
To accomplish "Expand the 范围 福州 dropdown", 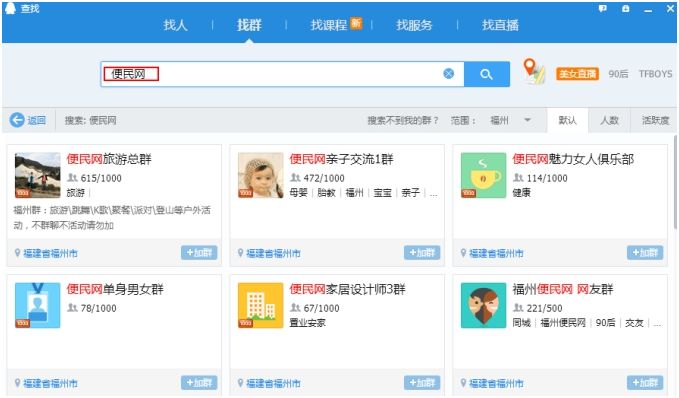I will tap(510, 120).
